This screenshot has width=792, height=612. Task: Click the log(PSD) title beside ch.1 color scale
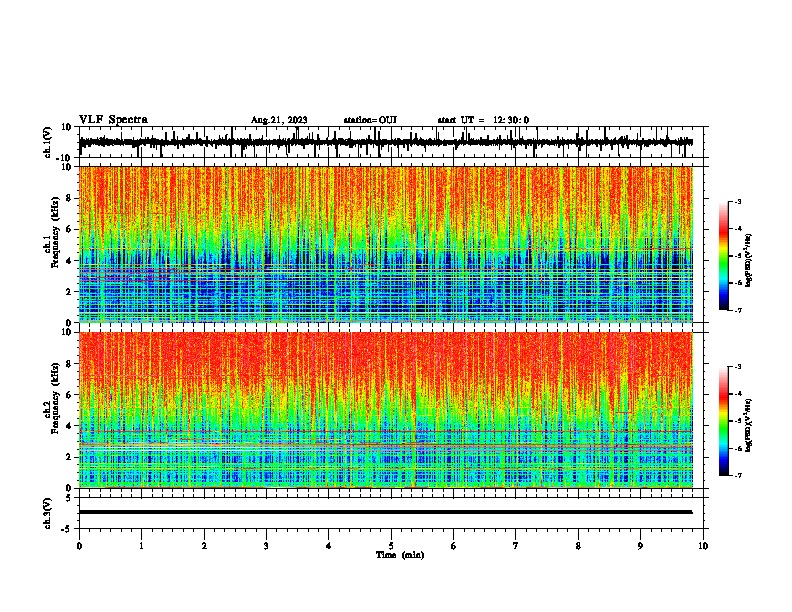pos(749,260)
